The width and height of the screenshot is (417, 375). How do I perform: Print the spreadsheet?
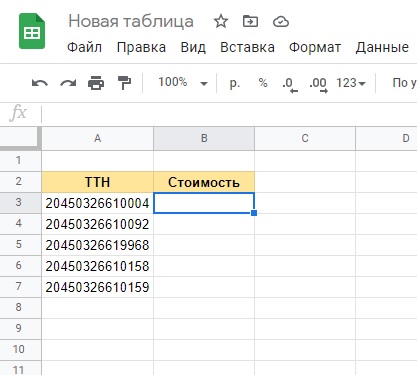pyautogui.click(x=96, y=83)
